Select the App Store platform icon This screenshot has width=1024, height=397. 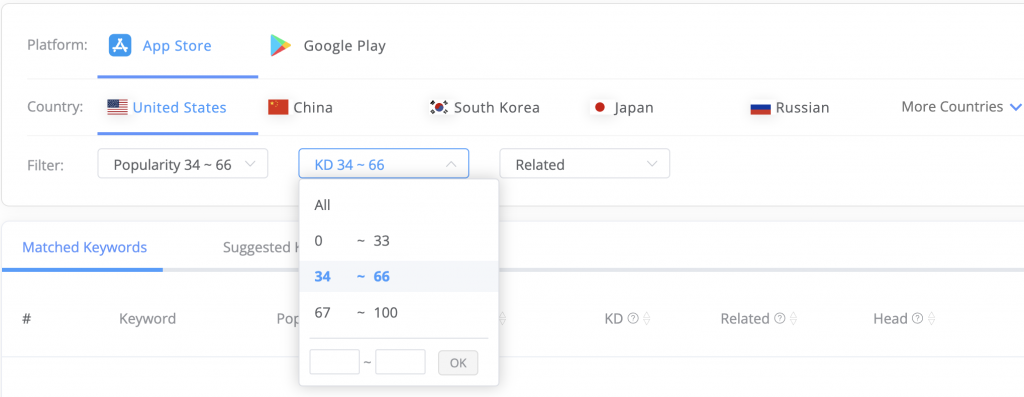pyautogui.click(x=121, y=46)
